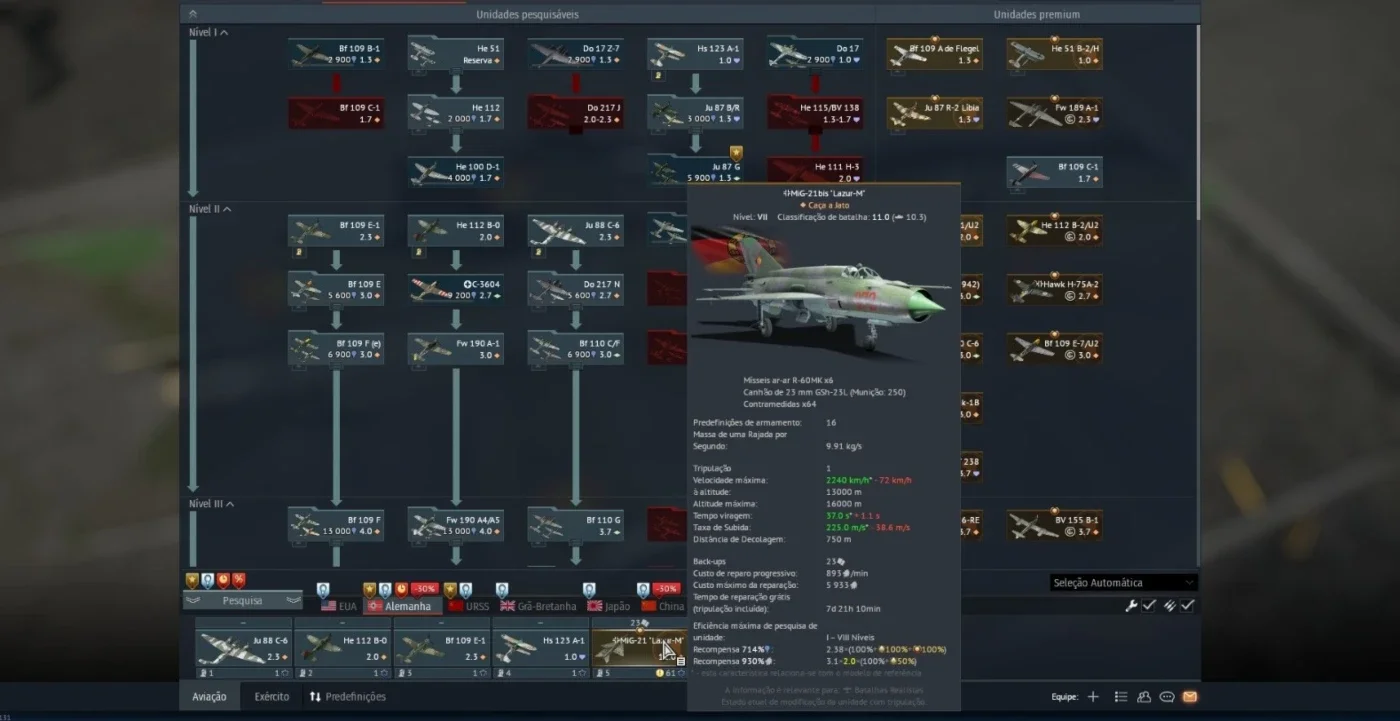Viewport: 1400px width, 721px height.
Task: Select the He 100 D-1 card
Action: coord(455,172)
